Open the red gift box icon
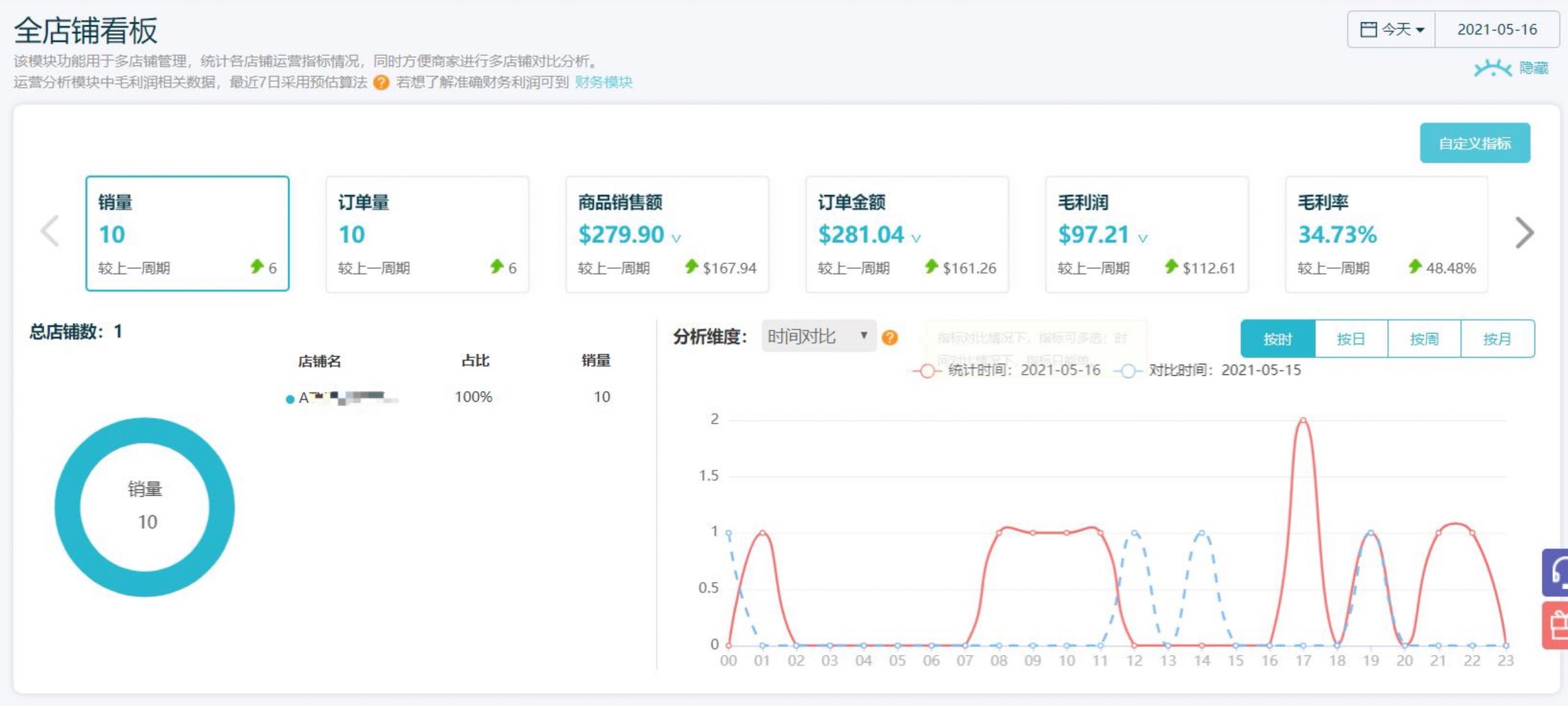 pos(1556,625)
